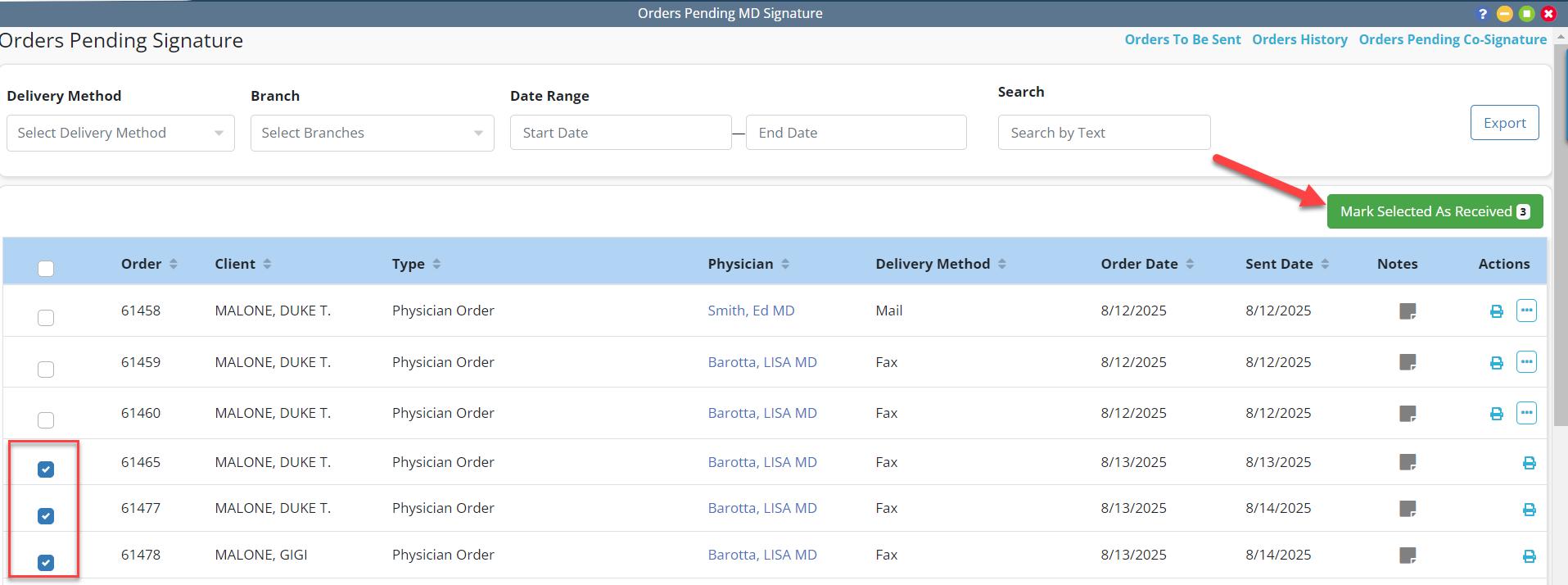The width and height of the screenshot is (1568, 585).
Task: Click the Mark Selected As Received button
Action: pos(1434,211)
